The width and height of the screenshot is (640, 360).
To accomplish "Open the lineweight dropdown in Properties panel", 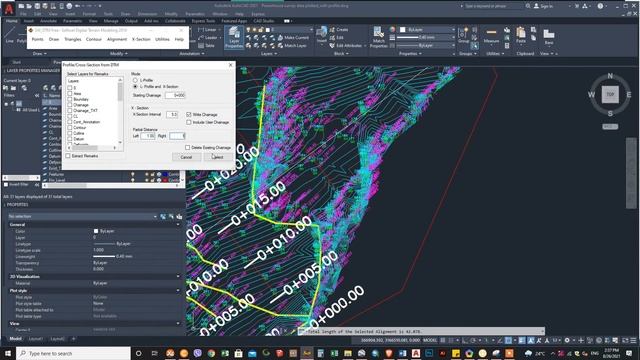I will click(453, 38).
